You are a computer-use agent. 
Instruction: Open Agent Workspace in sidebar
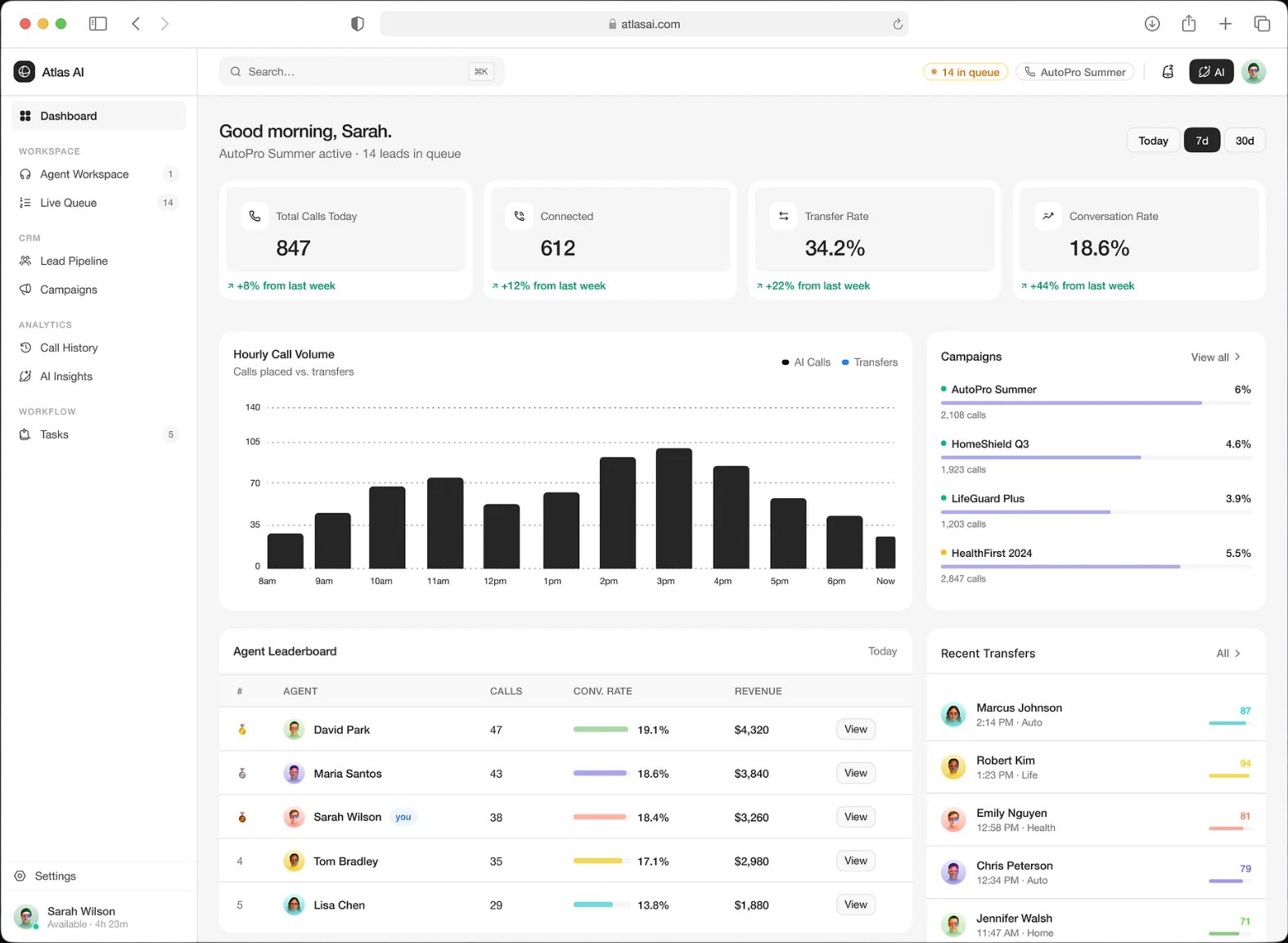pyautogui.click(x=99, y=174)
